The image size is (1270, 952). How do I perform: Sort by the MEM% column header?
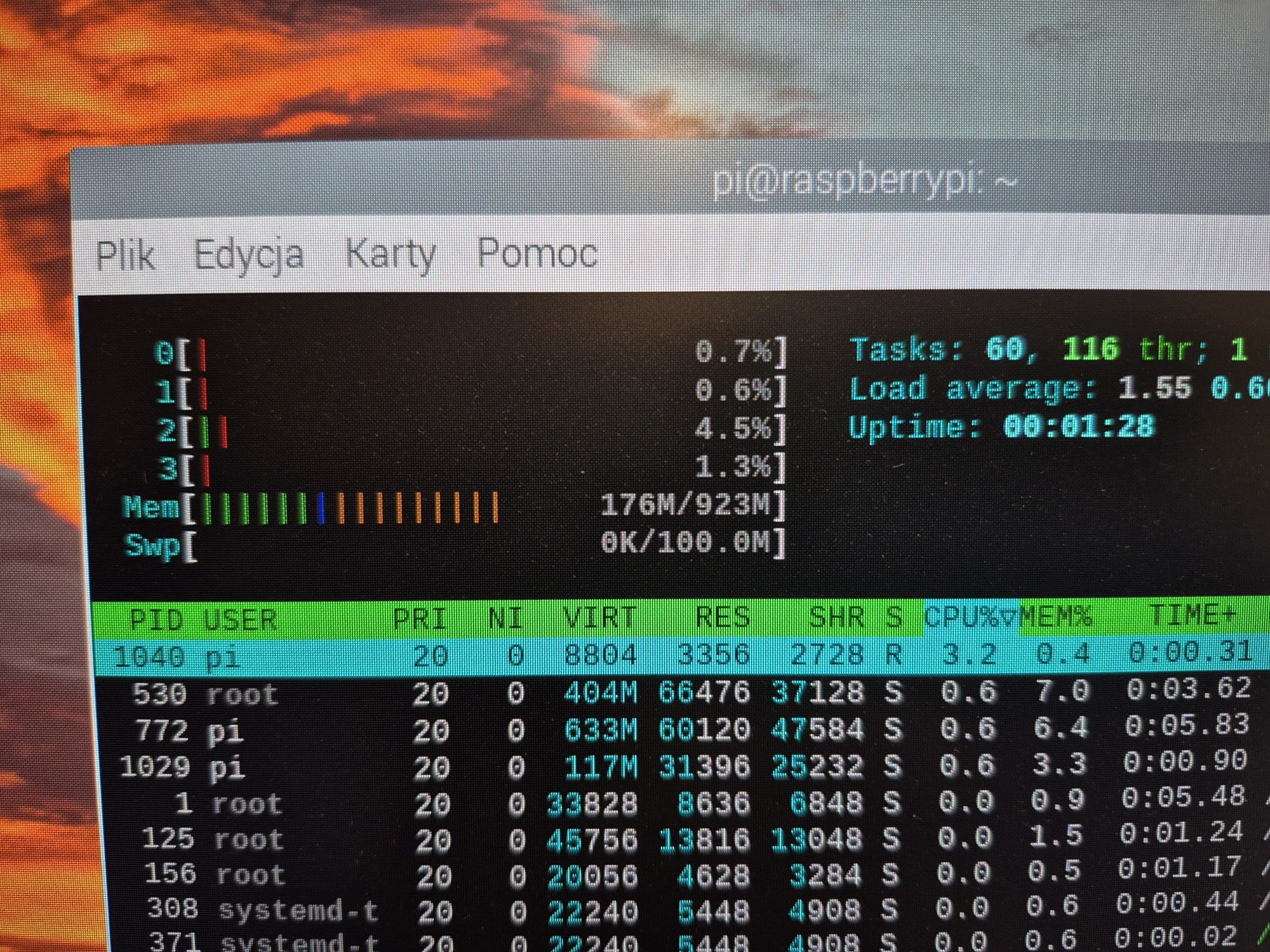pos(1056,616)
